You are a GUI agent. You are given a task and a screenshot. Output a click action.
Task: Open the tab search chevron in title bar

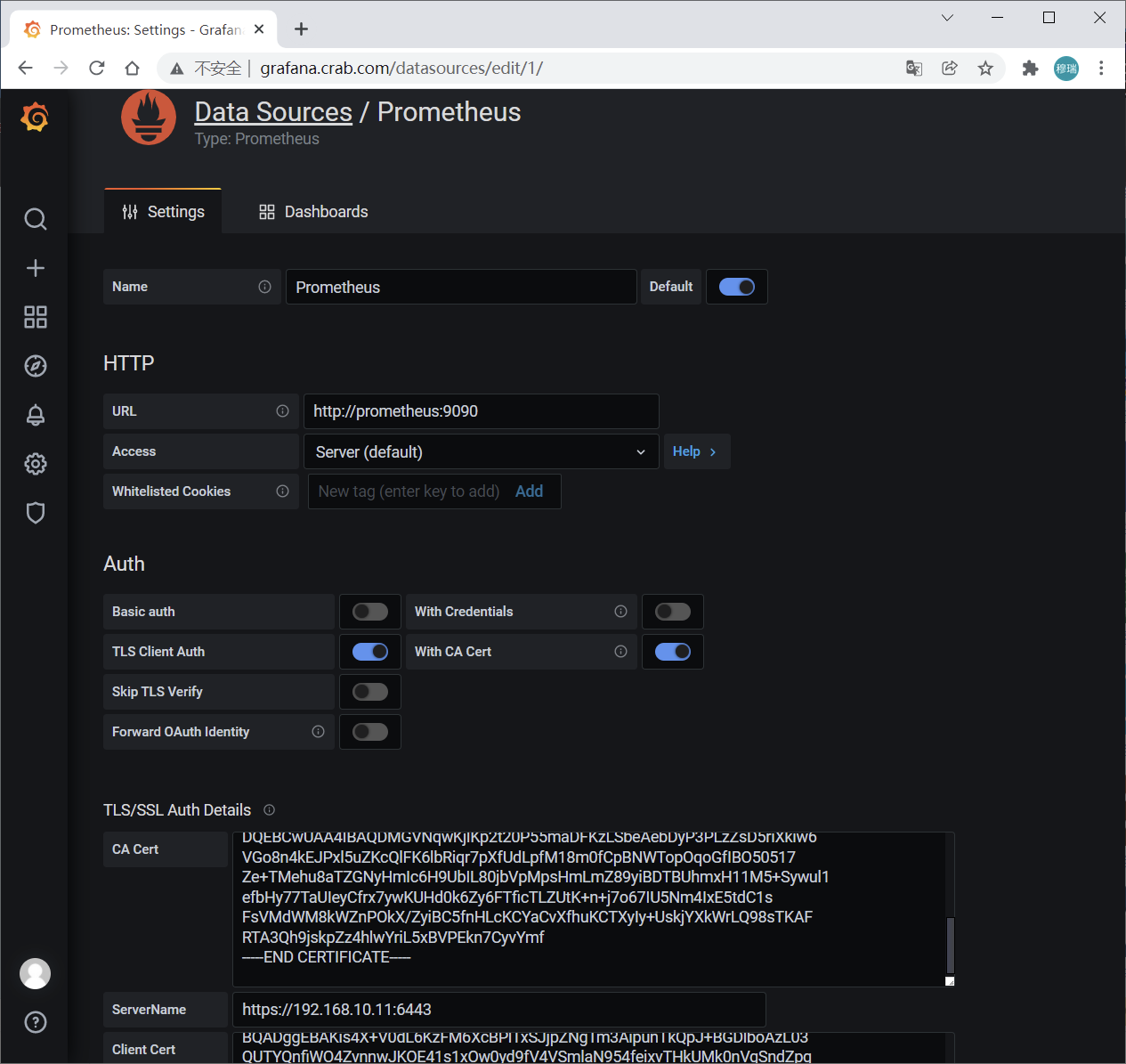[947, 18]
